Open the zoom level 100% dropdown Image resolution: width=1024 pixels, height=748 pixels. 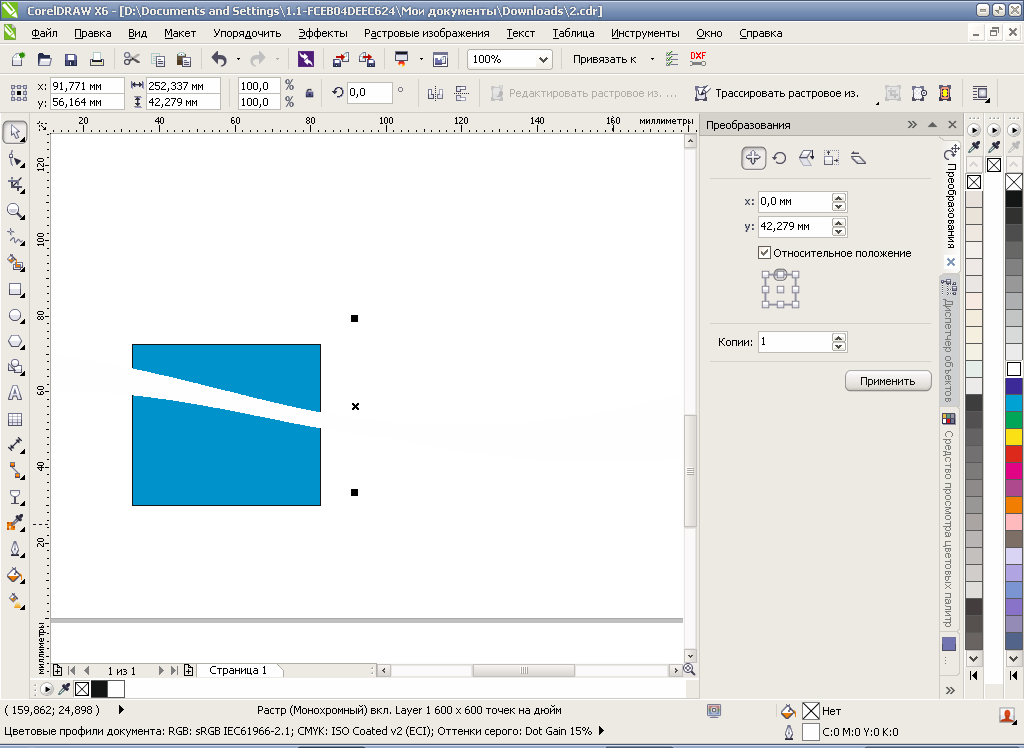coord(543,59)
